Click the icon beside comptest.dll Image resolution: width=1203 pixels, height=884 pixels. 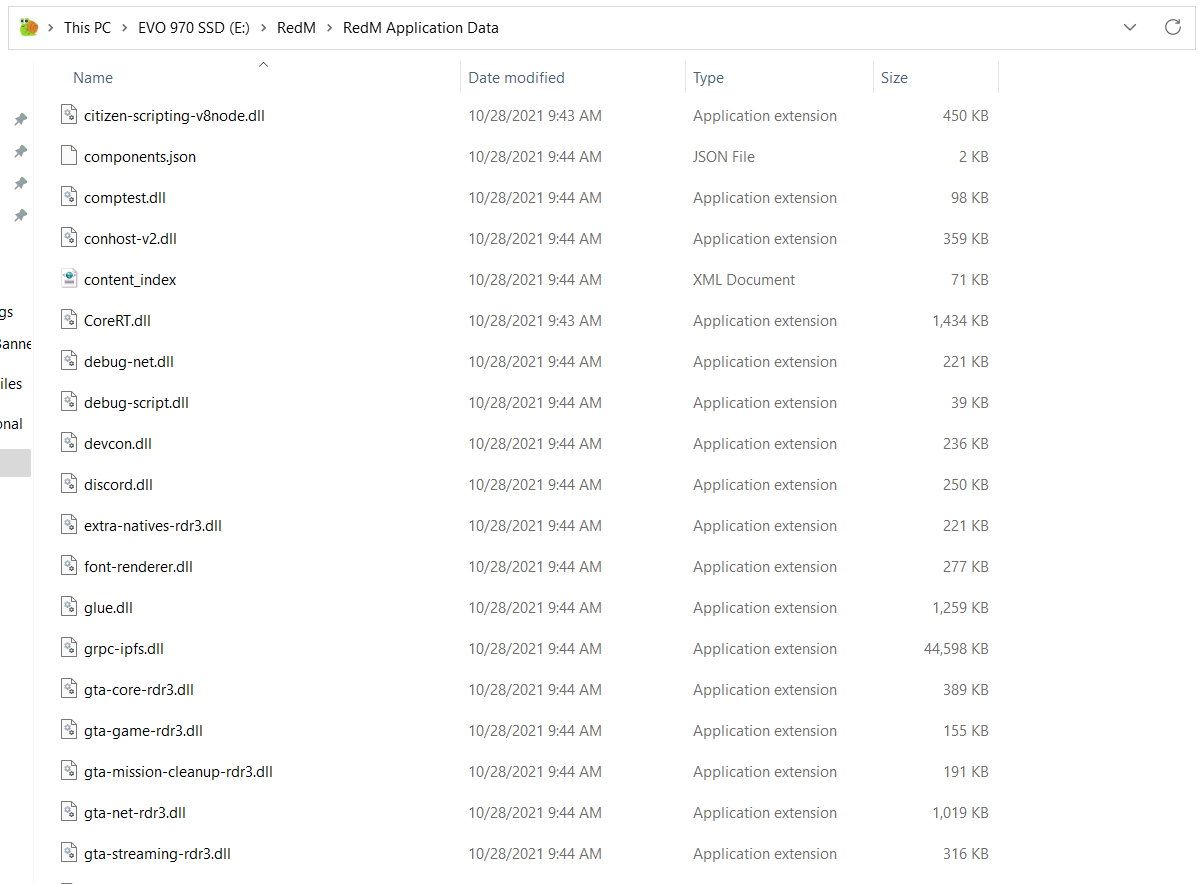[x=69, y=197]
